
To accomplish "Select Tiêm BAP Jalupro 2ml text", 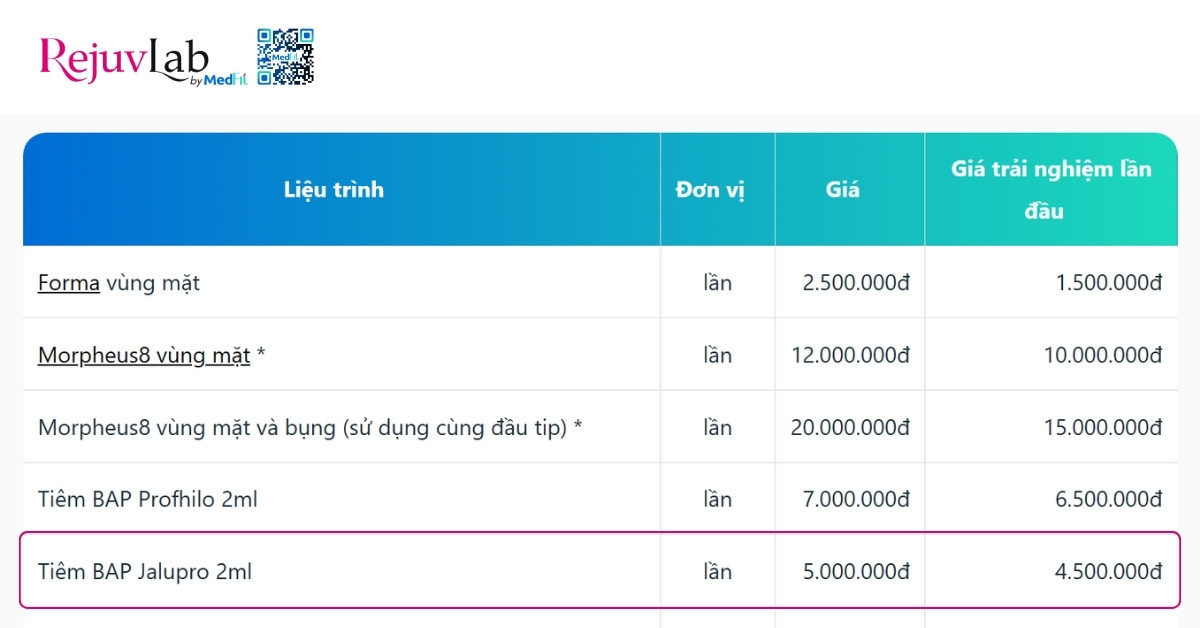I will pos(145,572).
